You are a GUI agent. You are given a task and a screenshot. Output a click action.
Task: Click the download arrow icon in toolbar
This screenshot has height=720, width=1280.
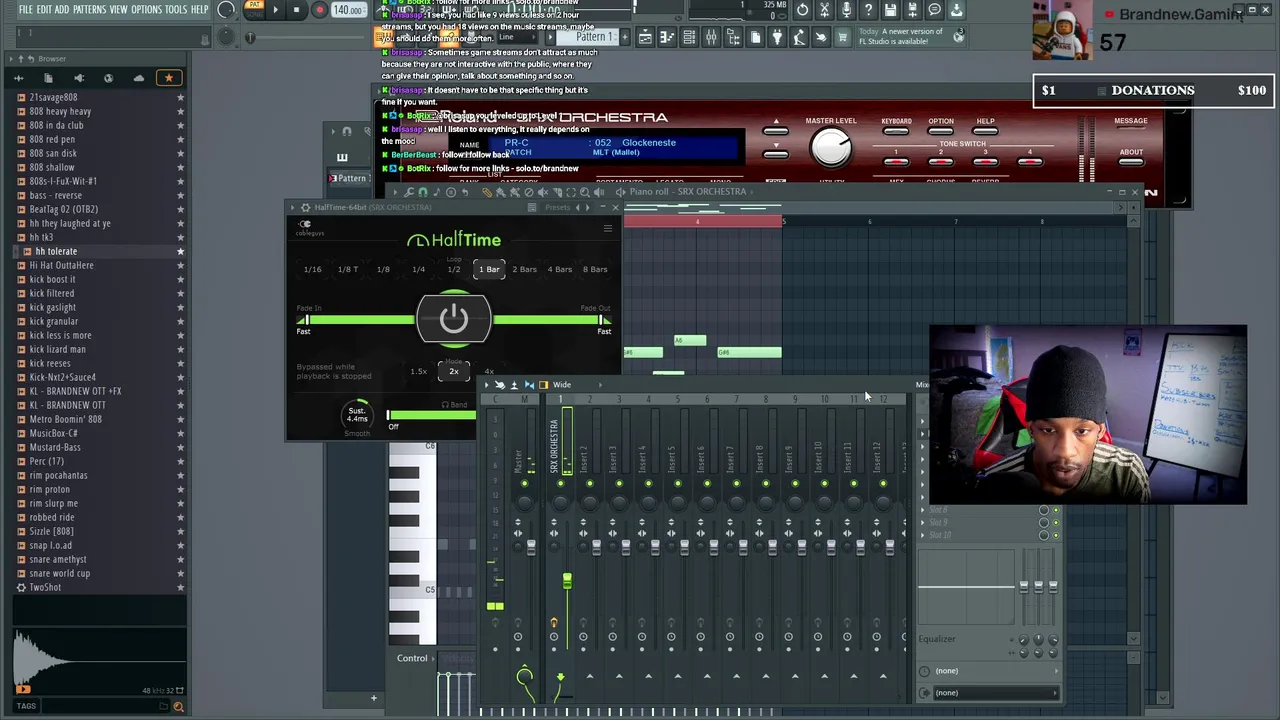956,10
